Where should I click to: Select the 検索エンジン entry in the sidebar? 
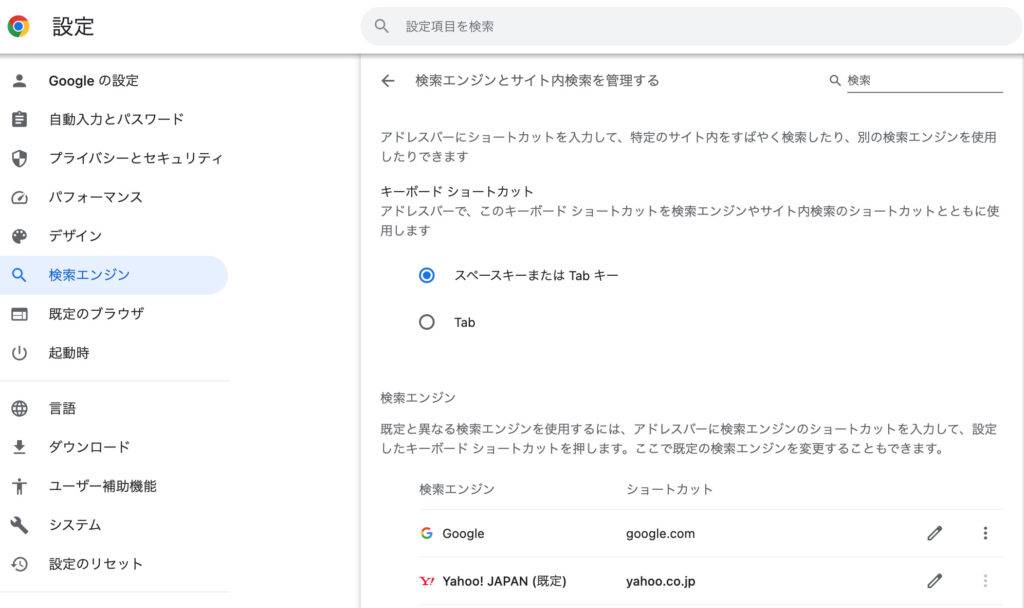coord(90,275)
